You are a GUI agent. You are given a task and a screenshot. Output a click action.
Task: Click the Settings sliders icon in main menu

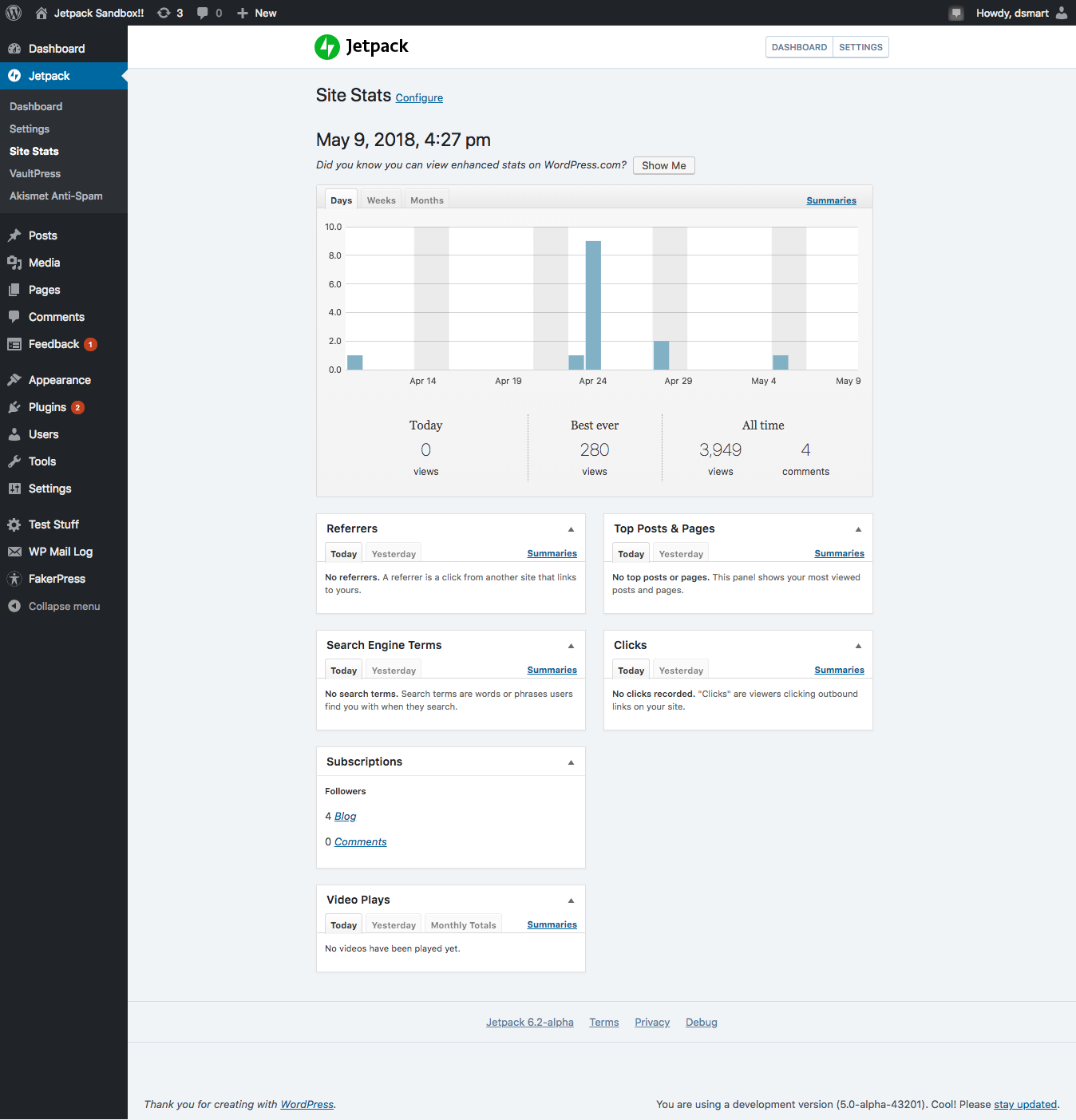point(14,489)
